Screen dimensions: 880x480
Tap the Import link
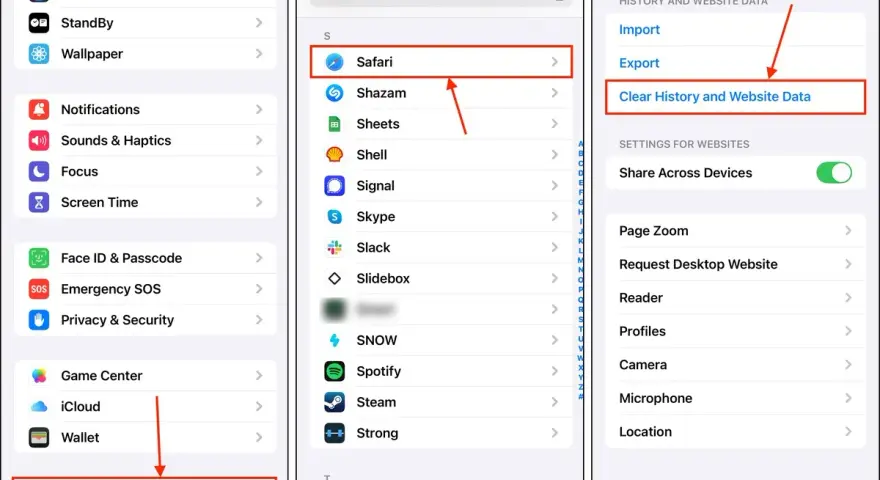(639, 30)
